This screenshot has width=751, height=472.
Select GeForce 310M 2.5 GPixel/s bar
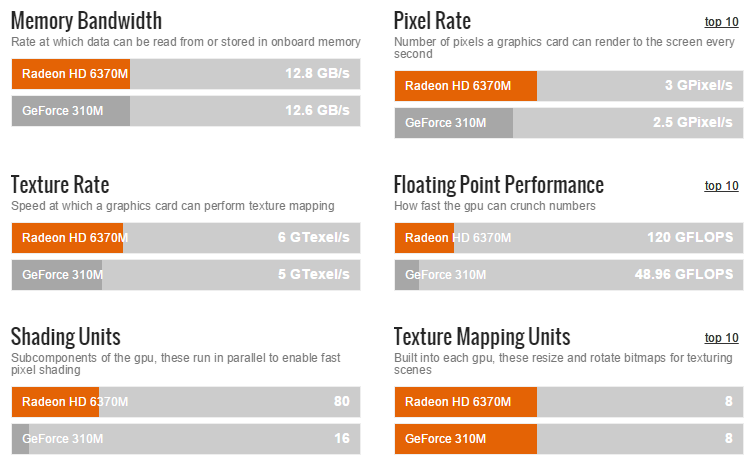(x=569, y=123)
